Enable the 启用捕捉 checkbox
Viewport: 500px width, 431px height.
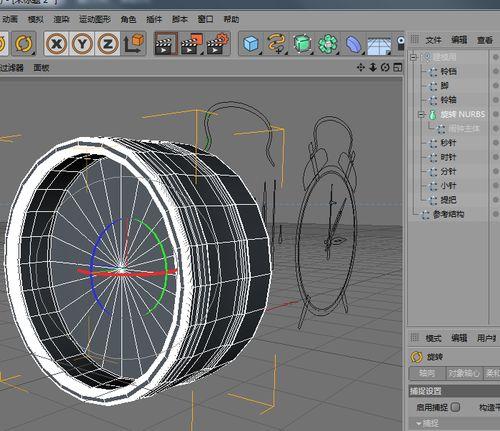click(x=455, y=407)
